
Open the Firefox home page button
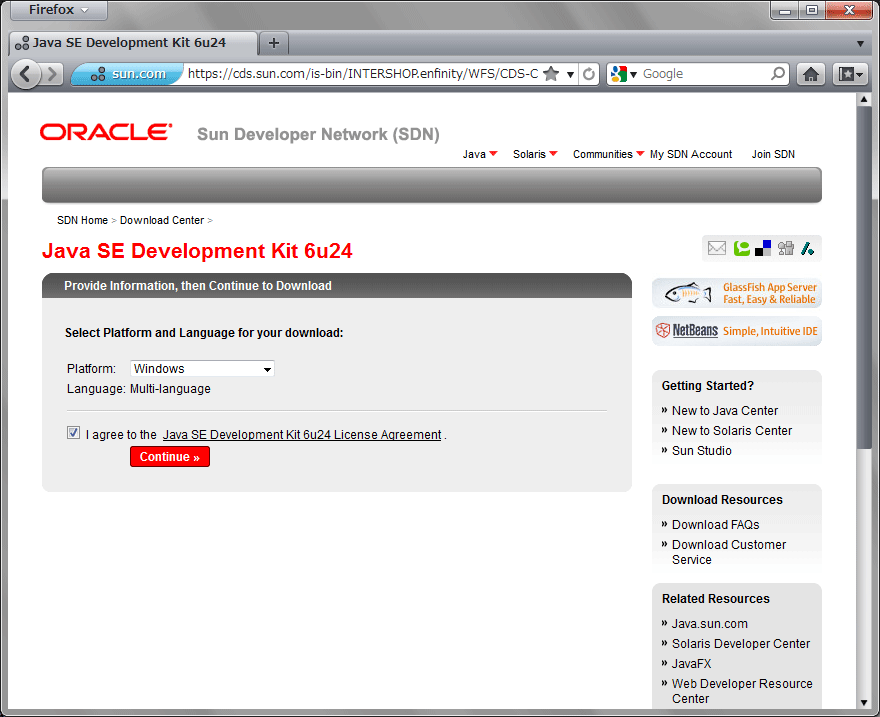[810, 74]
